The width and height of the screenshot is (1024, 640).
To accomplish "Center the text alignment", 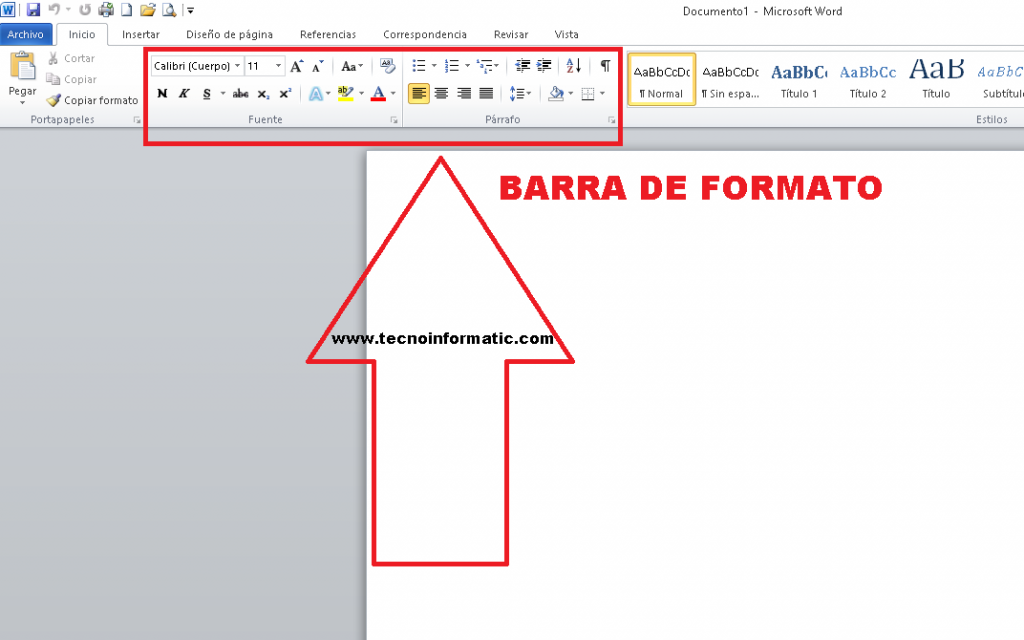I will pos(441,93).
